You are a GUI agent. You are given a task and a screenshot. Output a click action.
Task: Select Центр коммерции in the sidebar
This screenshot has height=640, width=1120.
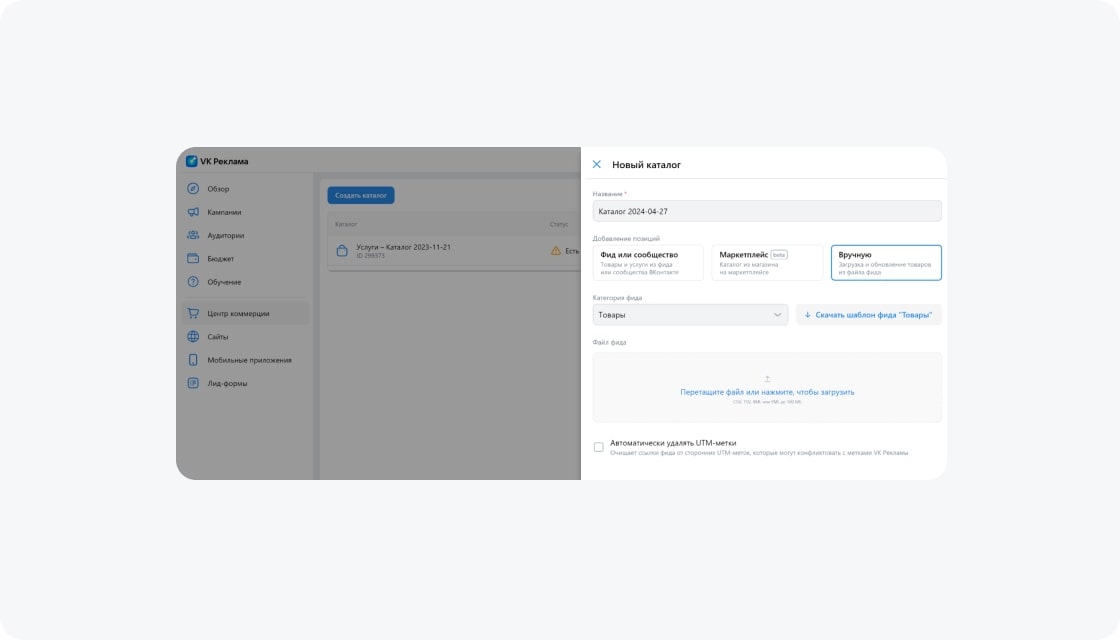[x=244, y=313]
